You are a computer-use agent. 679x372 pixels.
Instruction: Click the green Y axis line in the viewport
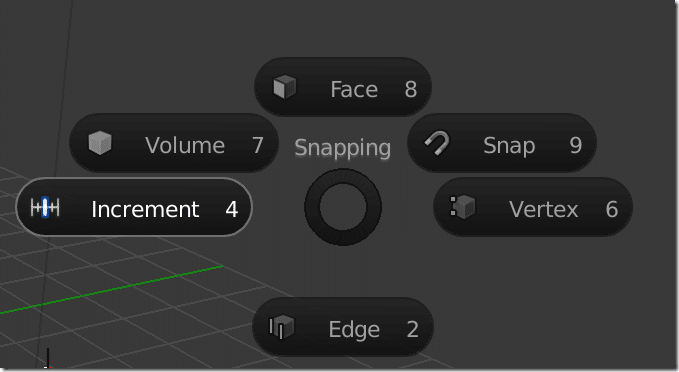point(112,289)
